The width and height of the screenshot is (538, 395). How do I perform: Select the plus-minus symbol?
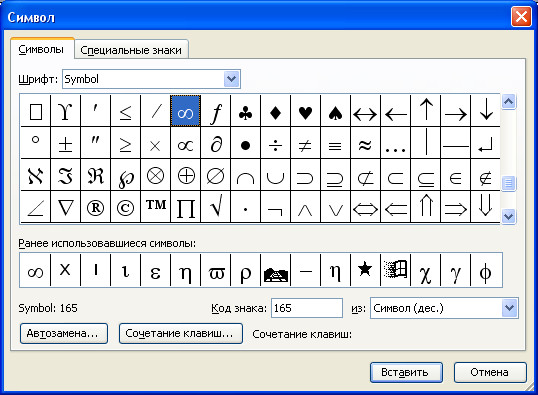(x=66, y=143)
